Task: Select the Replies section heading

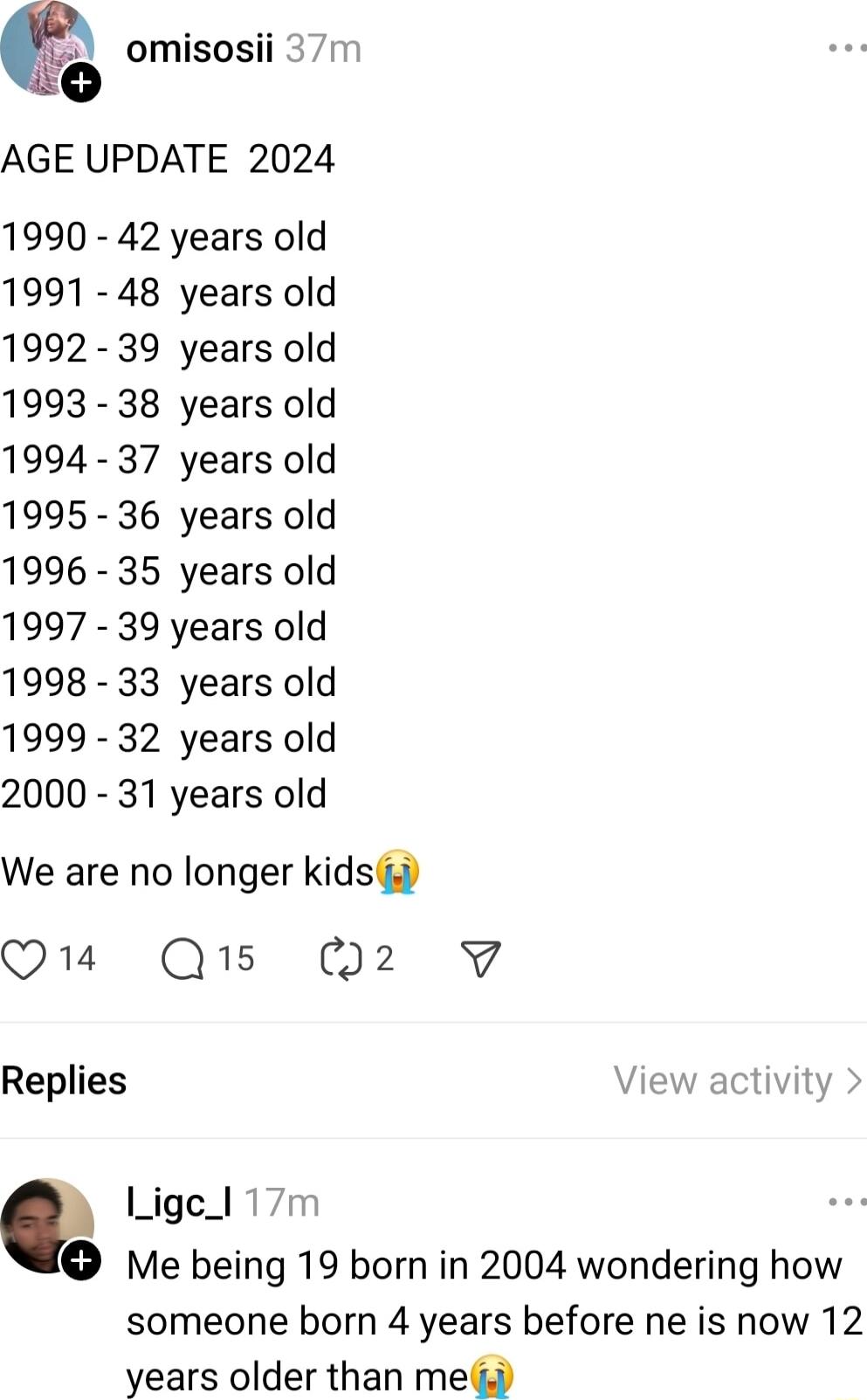Action: point(64,1081)
